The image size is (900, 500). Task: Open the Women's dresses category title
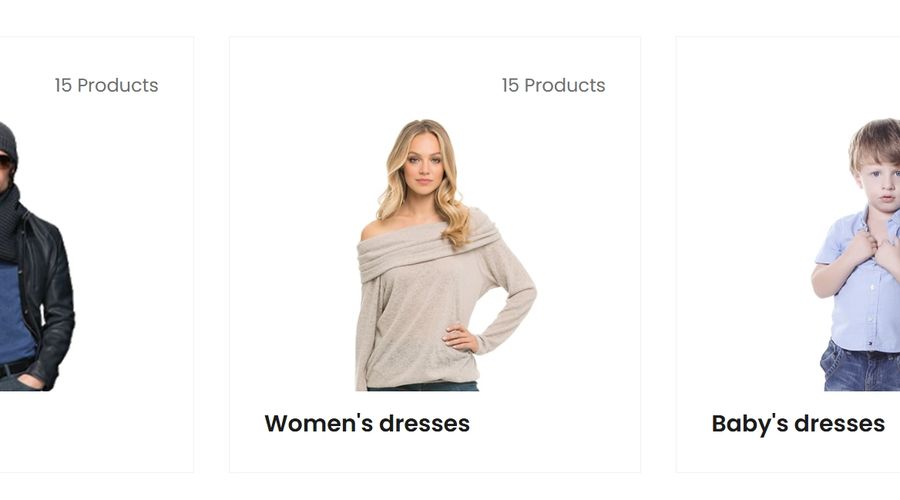pyautogui.click(x=367, y=424)
